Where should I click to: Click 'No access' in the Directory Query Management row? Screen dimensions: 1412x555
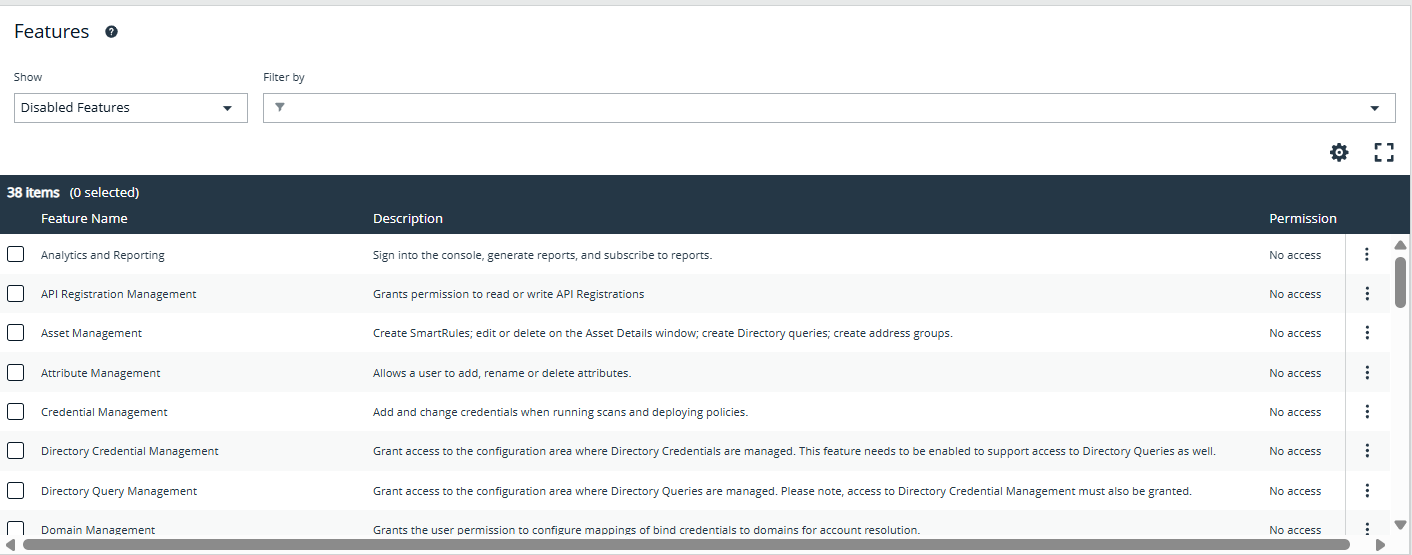point(1295,491)
